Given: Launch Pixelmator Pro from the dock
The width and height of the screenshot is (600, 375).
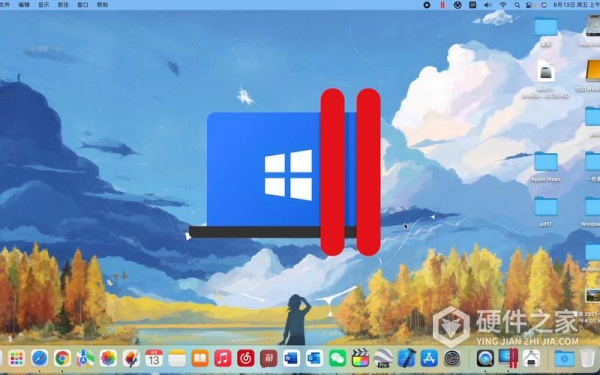Looking at the screenshot, I should point(131,359).
